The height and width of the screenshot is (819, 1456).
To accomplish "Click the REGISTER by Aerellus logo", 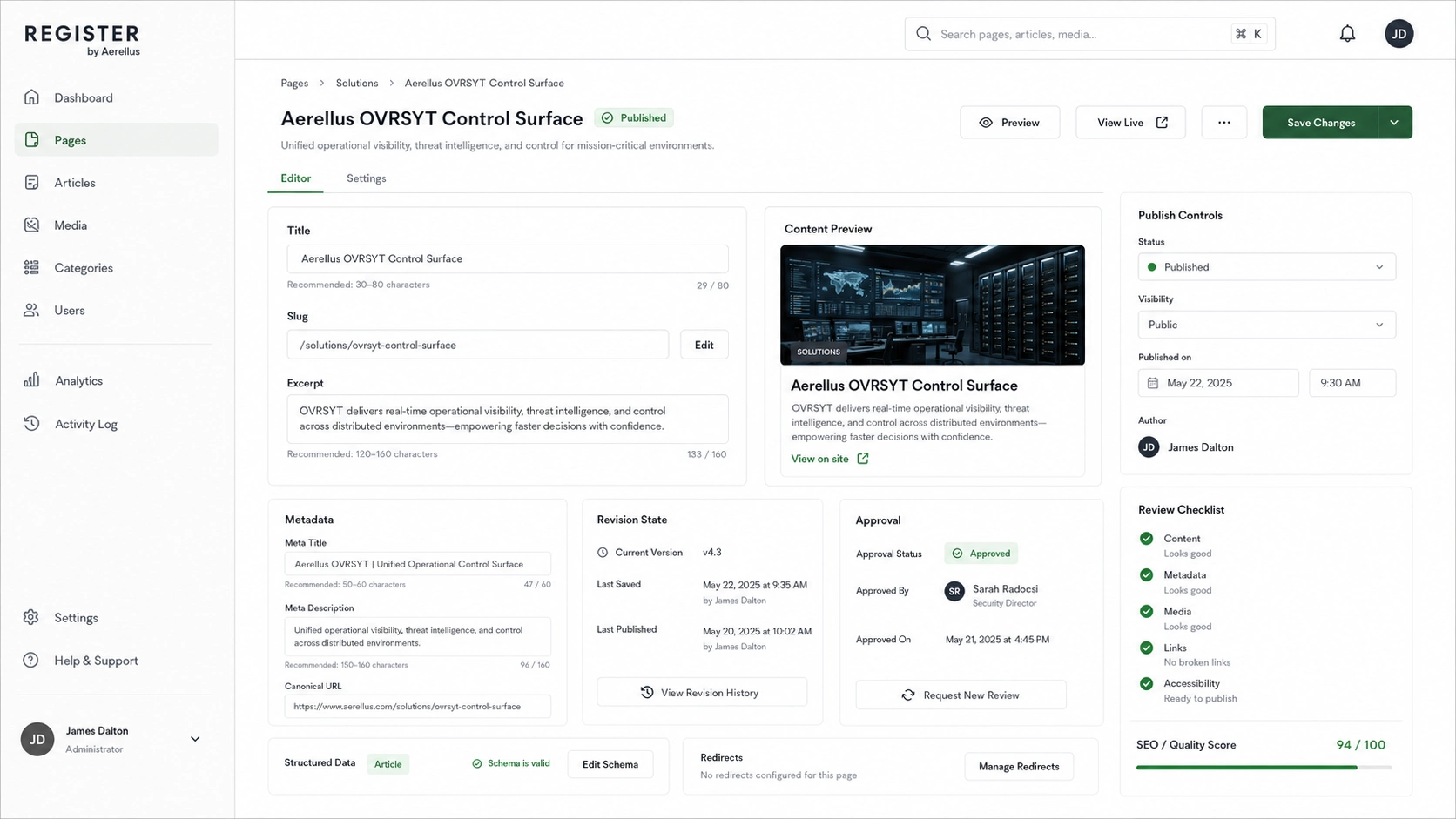I will click(82, 40).
